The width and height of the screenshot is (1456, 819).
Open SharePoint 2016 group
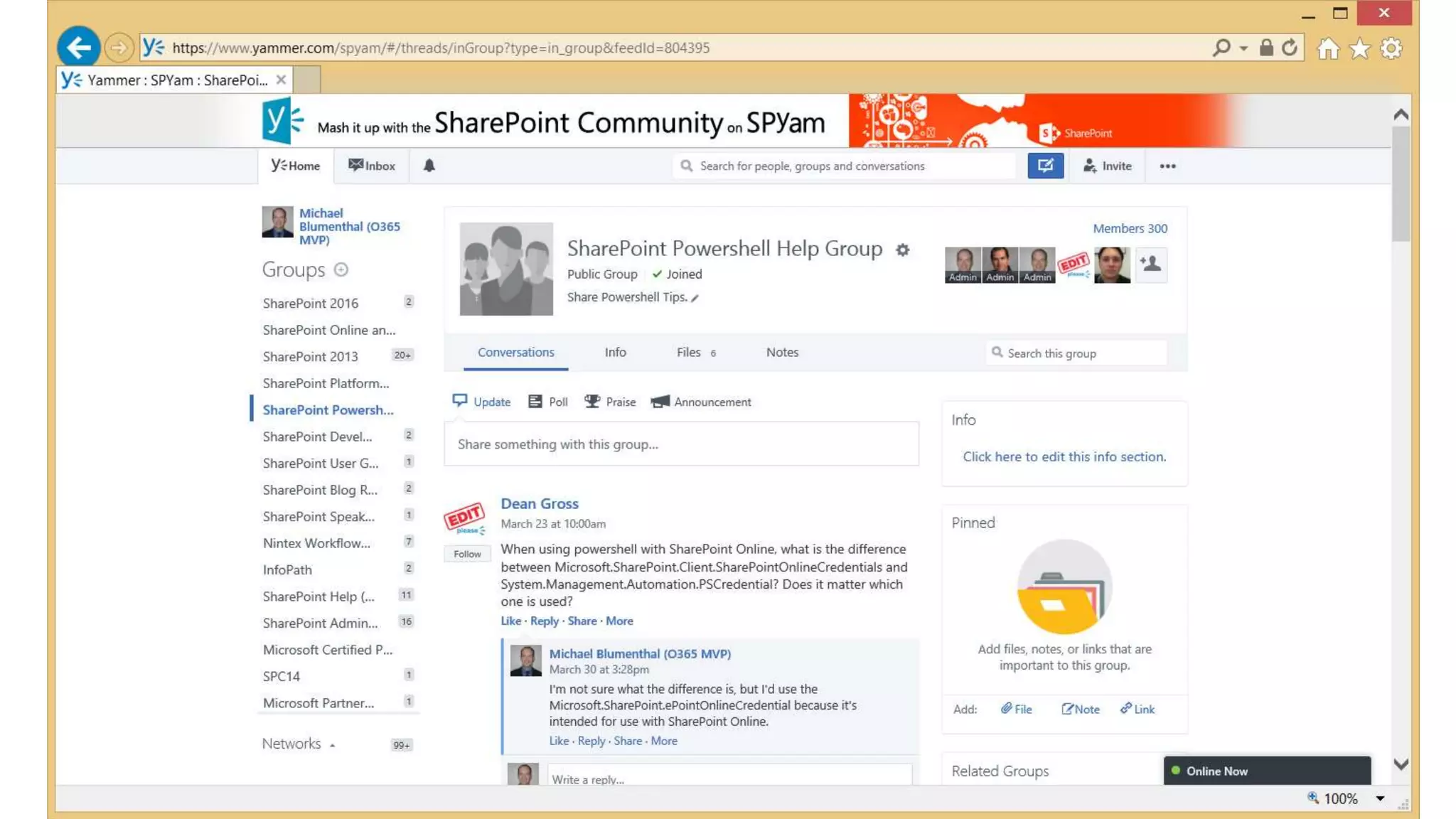[x=311, y=303]
